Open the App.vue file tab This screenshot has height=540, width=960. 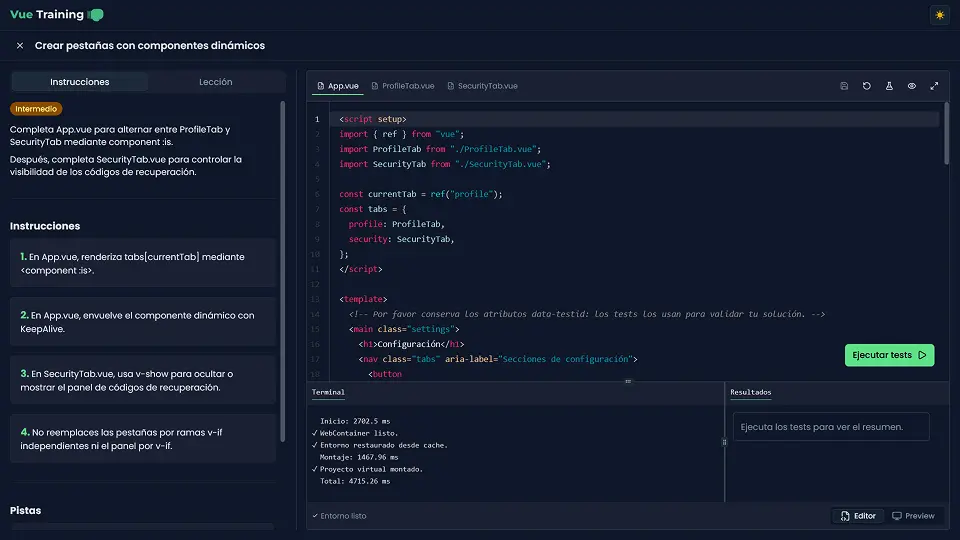(x=338, y=86)
